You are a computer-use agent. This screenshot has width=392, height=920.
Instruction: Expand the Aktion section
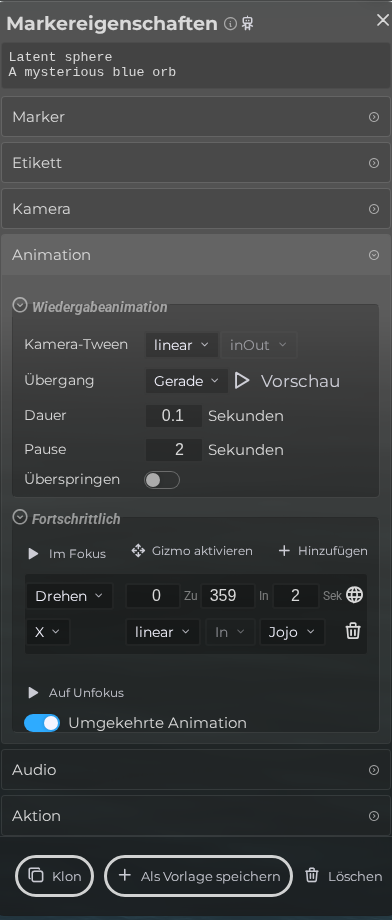point(196,816)
